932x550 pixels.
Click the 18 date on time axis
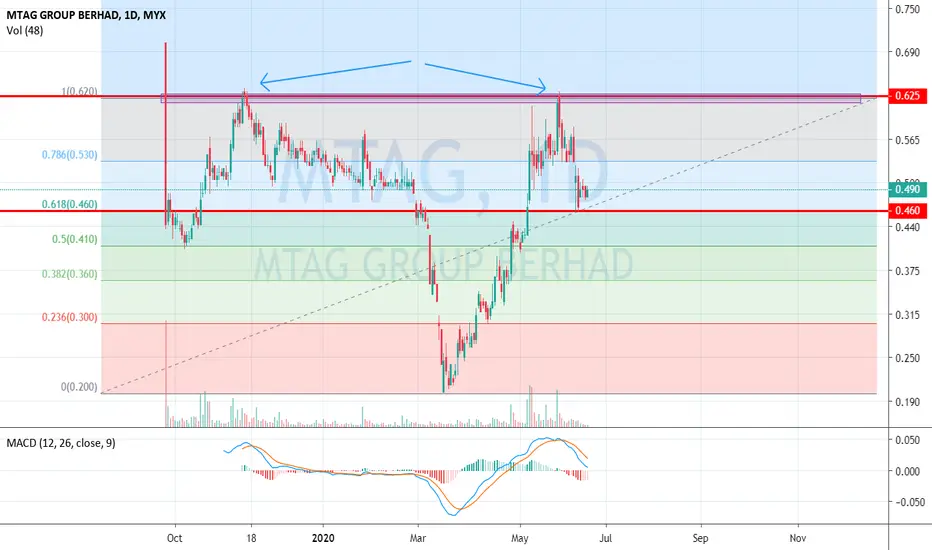(251, 538)
